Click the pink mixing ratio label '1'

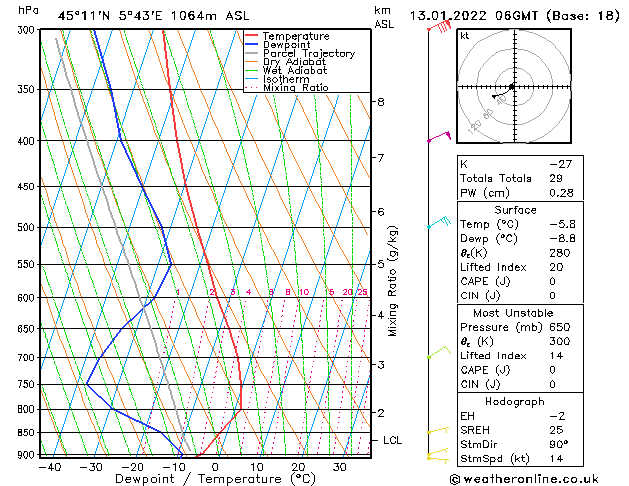pos(178,292)
